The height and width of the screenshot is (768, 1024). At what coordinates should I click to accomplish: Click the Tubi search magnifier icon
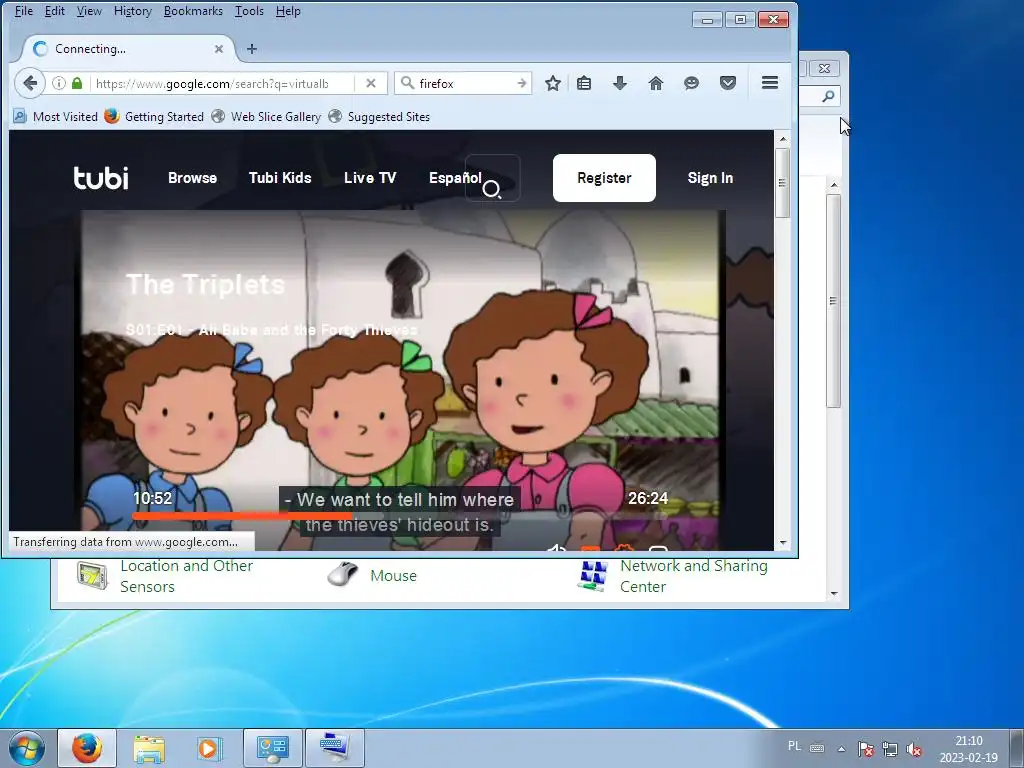coord(492,189)
